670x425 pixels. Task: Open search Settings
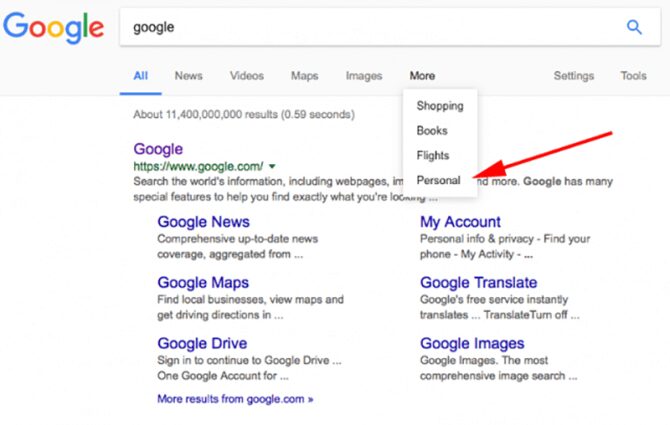(574, 76)
